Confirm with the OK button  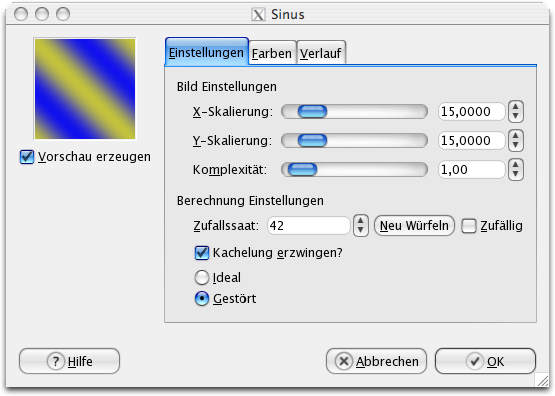[485, 361]
